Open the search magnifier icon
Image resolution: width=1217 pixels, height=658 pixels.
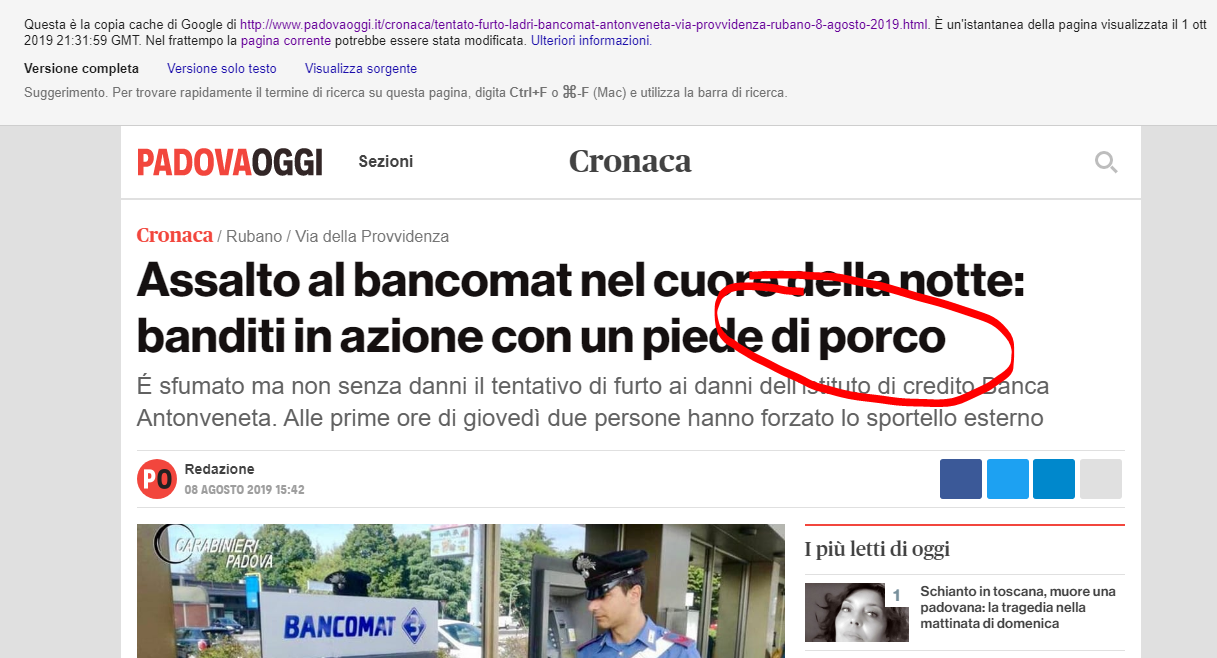point(1106,162)
